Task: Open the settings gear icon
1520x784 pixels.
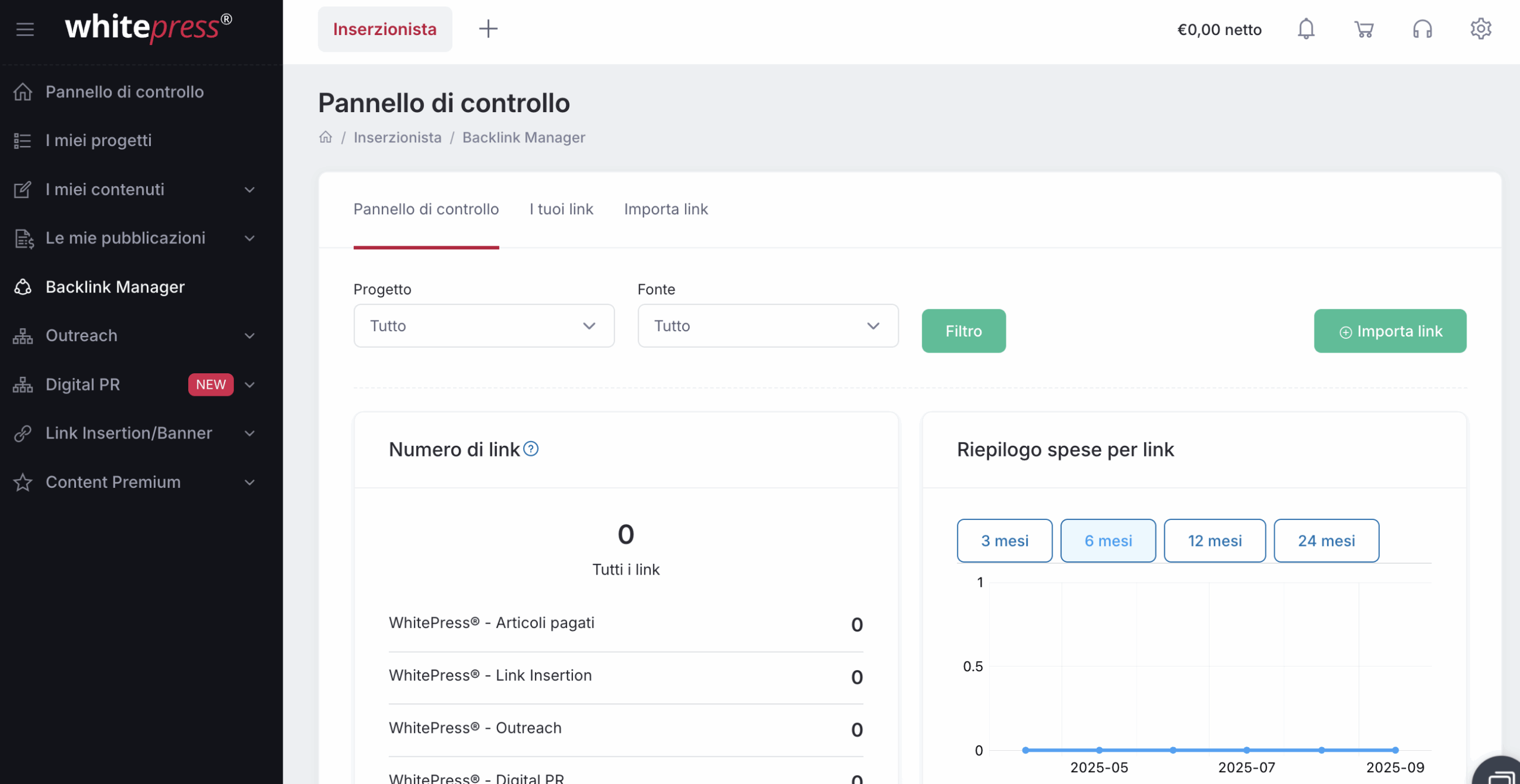Action: [x=1480, y=29]
